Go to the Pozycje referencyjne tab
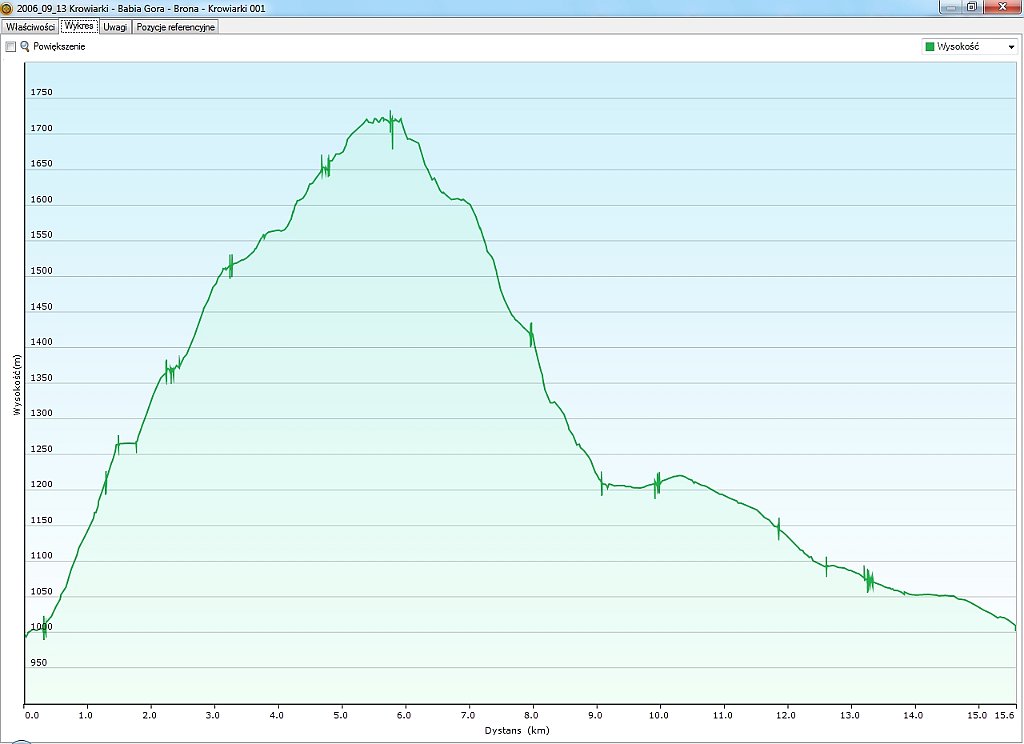 (x=175, y=27)
